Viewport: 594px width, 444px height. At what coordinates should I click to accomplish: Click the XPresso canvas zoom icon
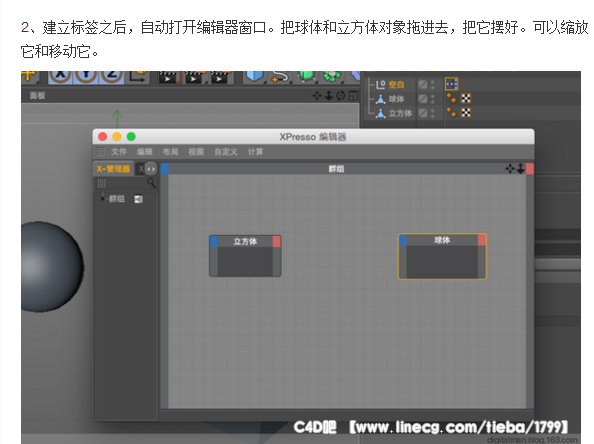click(x=521, y=169)
